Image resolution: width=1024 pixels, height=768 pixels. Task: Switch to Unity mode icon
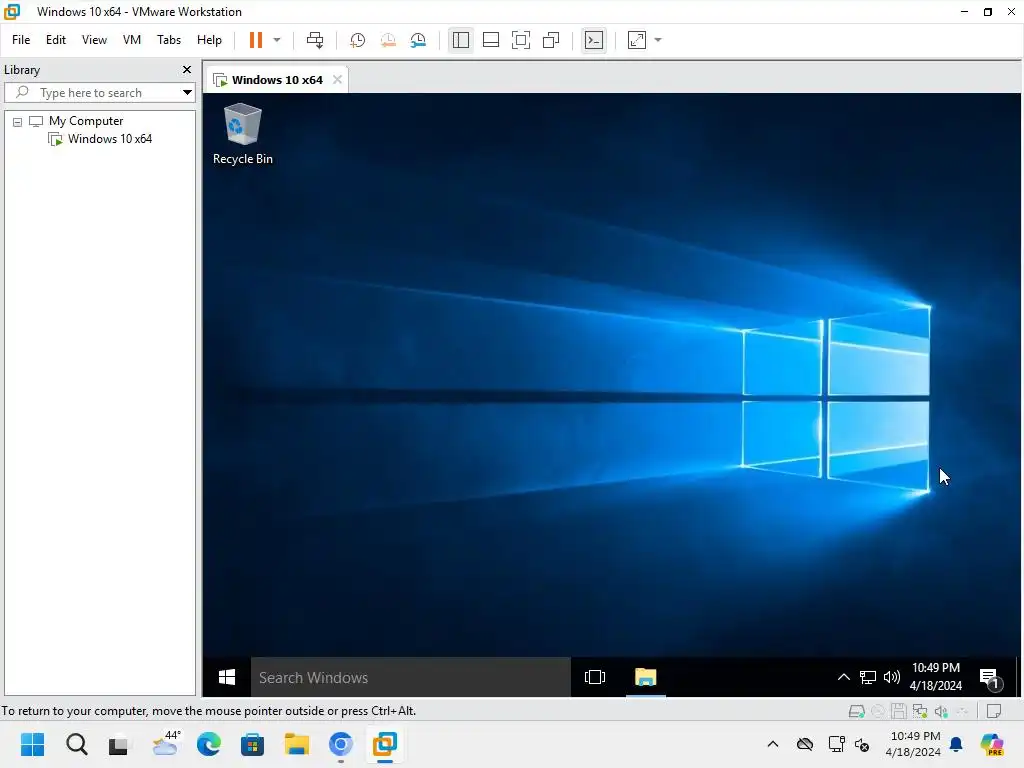point(551,40)
